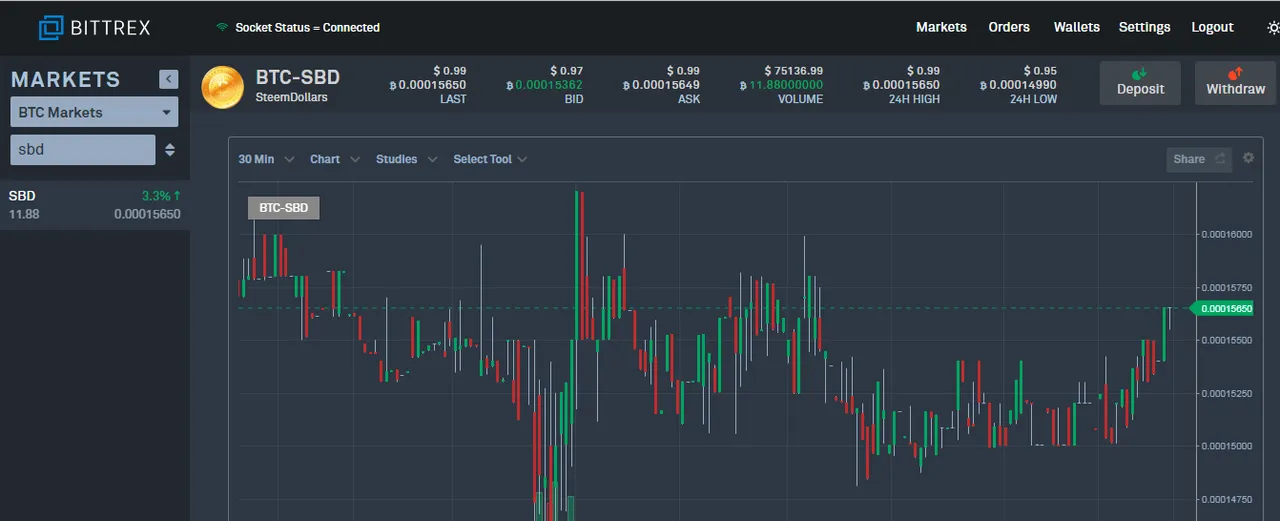Click the BTC-SBD market title
Viewport: 1280px width, 521px height.
tap(298, 78)
